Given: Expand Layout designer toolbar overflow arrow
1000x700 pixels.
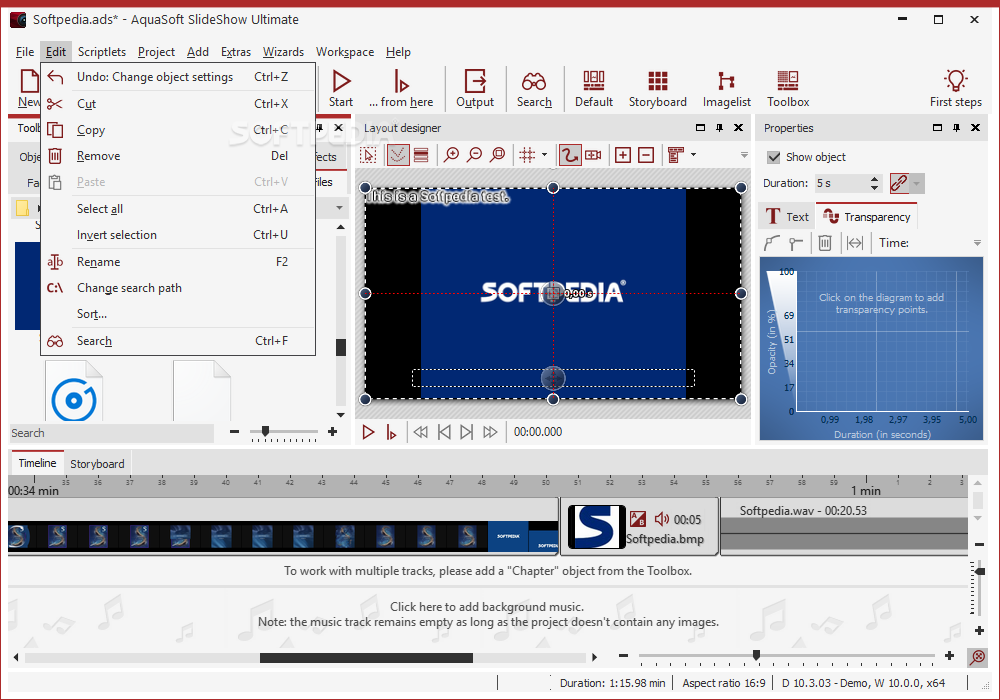Looking at the screenshot, I should click(744, 155).
